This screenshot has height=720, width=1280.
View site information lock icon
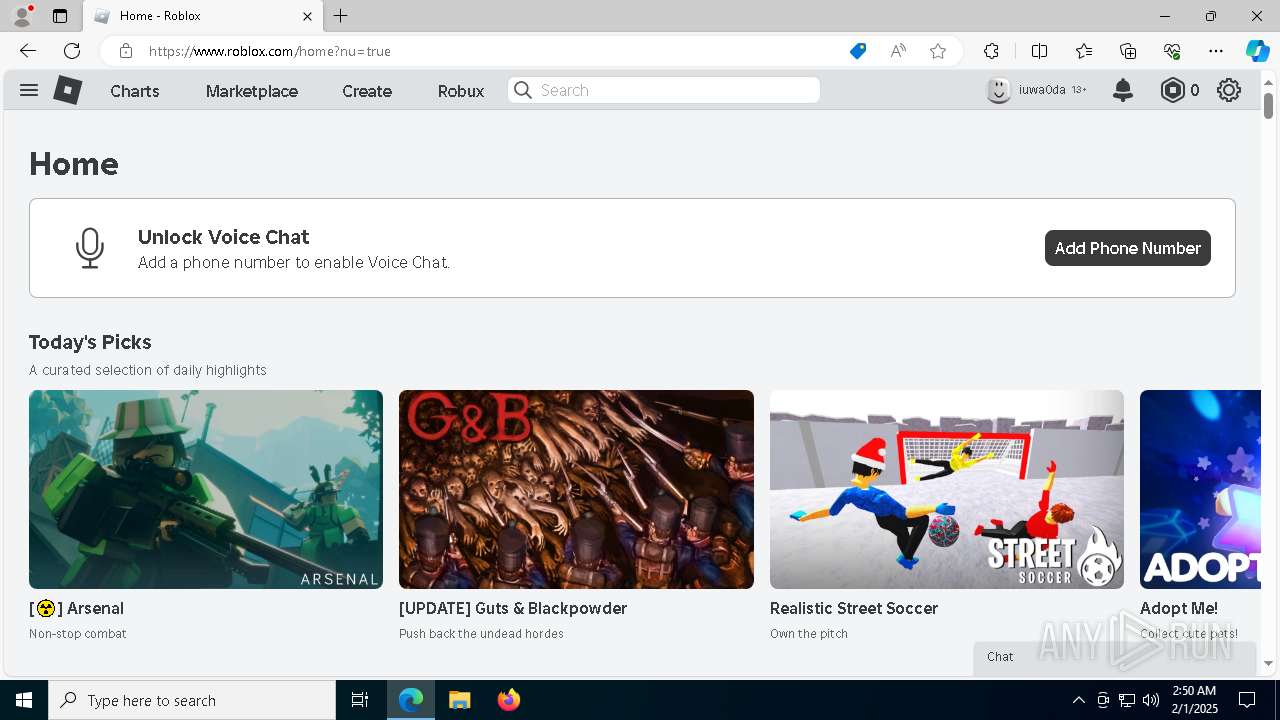pos(125,51)
